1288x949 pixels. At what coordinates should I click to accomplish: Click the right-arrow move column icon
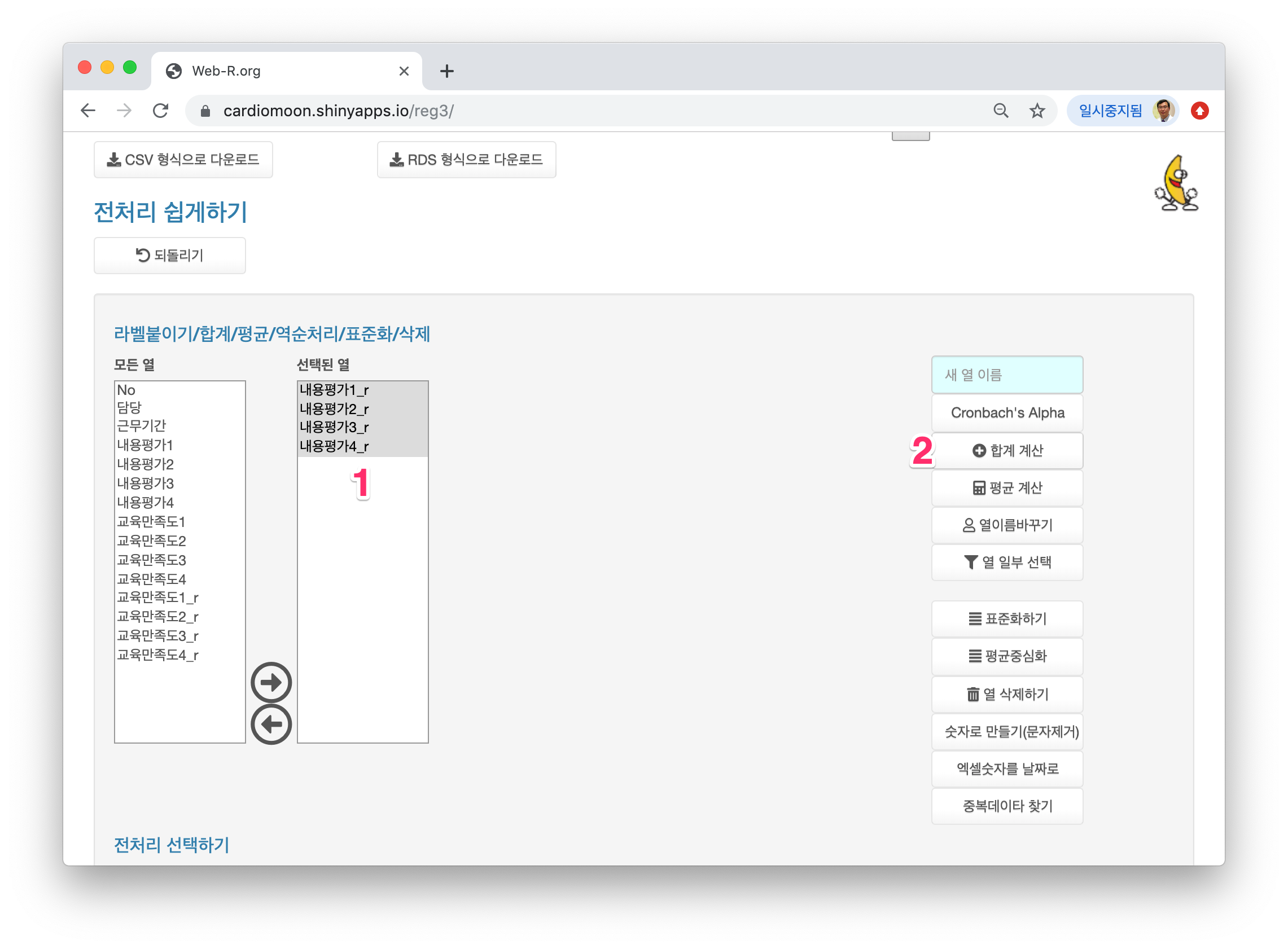271,682
